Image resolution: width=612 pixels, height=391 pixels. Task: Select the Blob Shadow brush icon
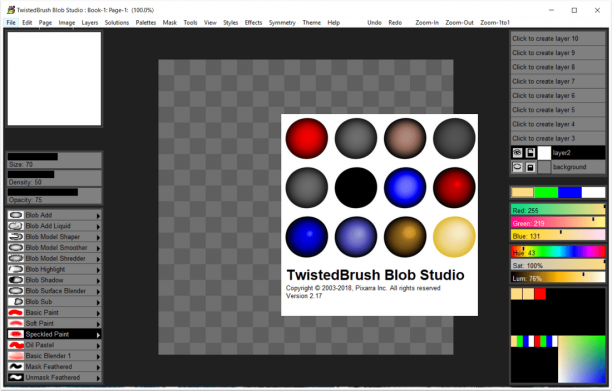[x=16, y=280]
